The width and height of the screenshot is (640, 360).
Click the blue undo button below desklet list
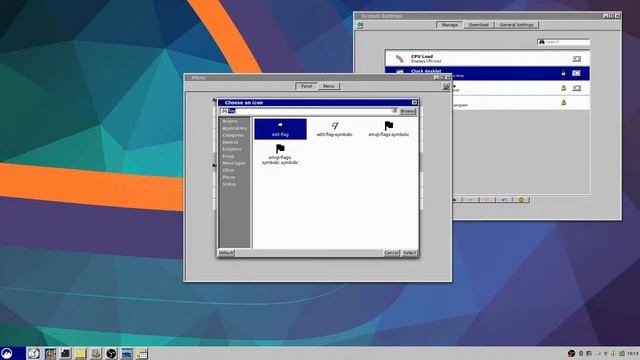tap(504, 200)
